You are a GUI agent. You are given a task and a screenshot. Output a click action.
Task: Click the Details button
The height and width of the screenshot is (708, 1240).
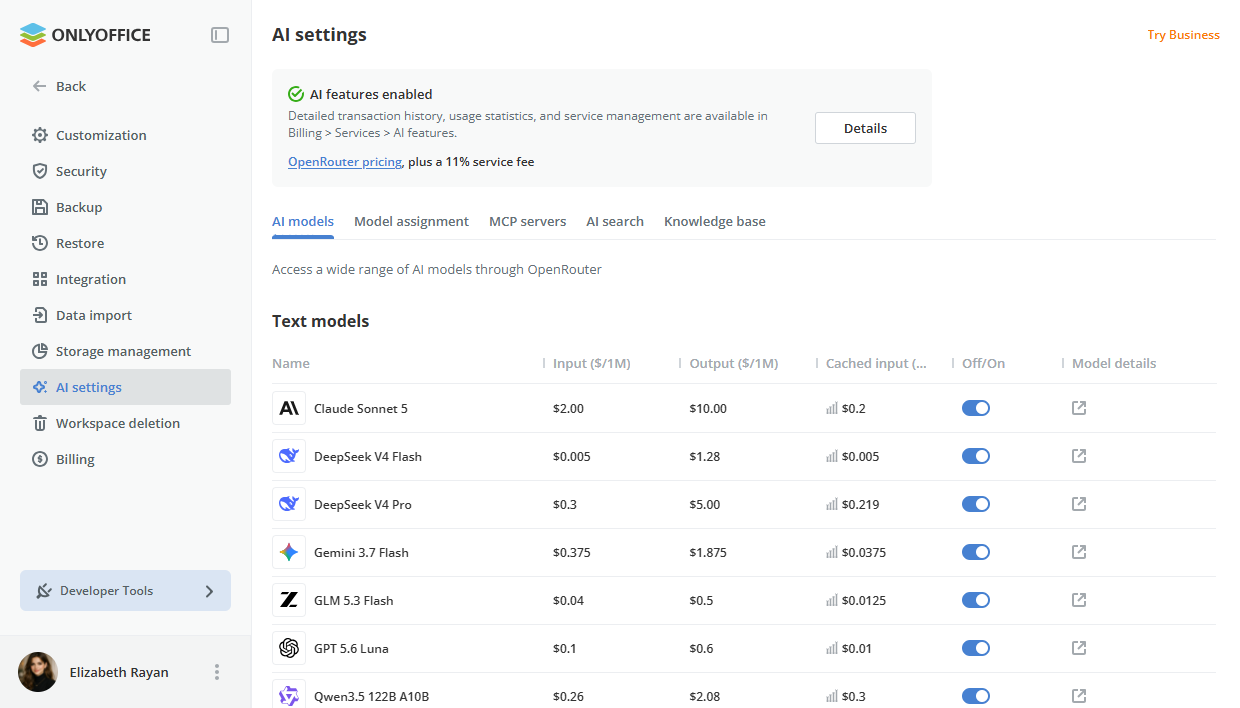(x=865, y=128)
